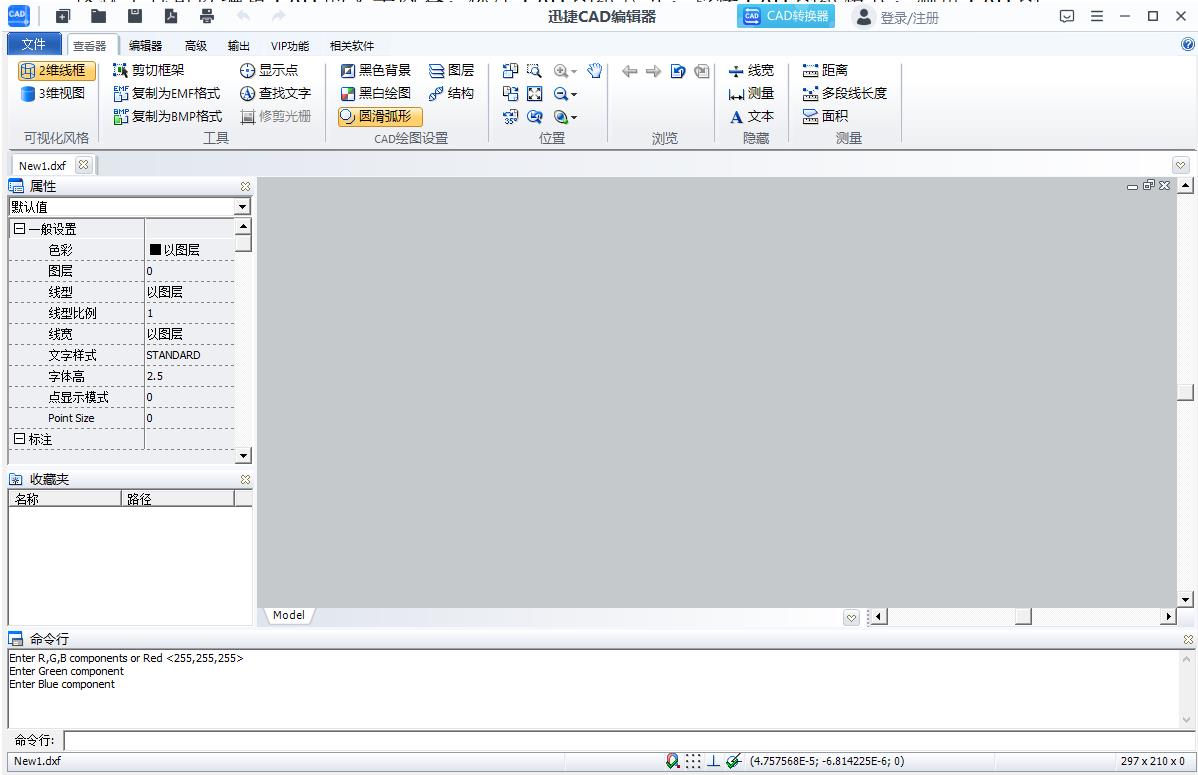Click the fit-to-window zoom extents icon
This screenshot has width=1198, height=775.
click(534, 94)
